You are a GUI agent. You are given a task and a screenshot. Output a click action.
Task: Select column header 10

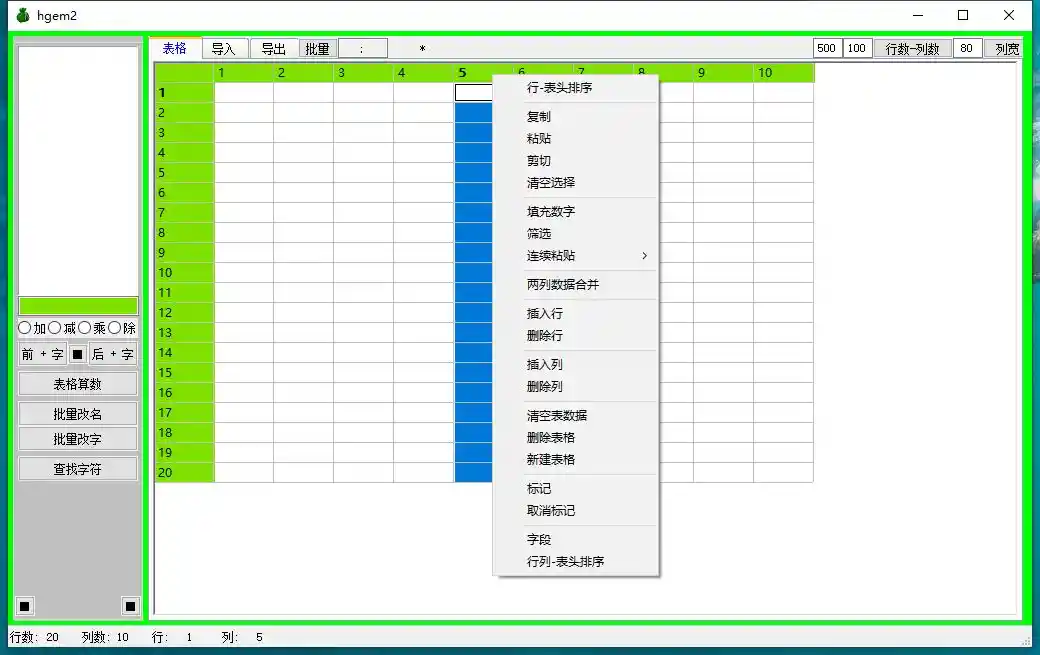[783, 73]
